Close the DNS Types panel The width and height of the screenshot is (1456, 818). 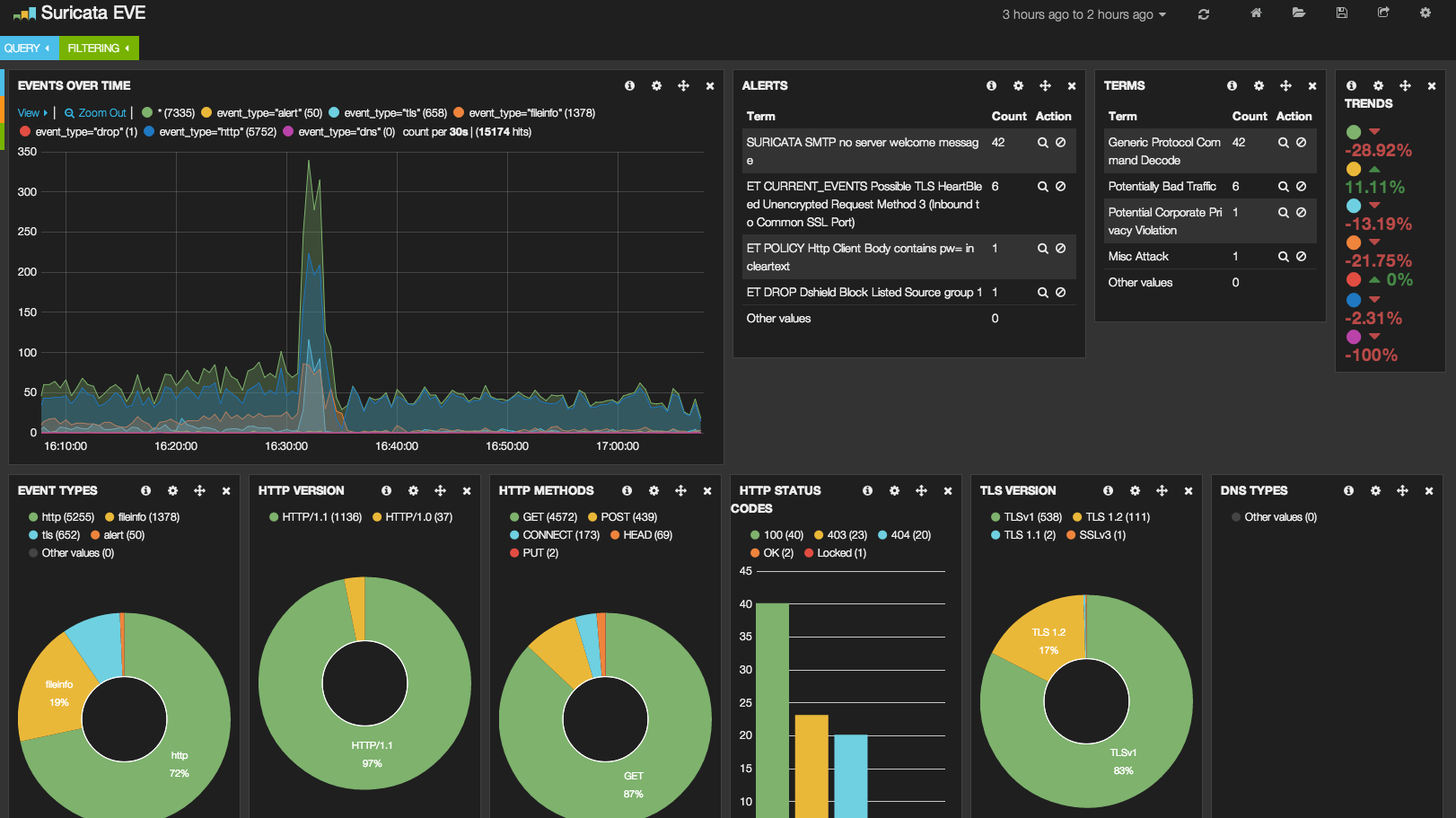coord(1429,491)
